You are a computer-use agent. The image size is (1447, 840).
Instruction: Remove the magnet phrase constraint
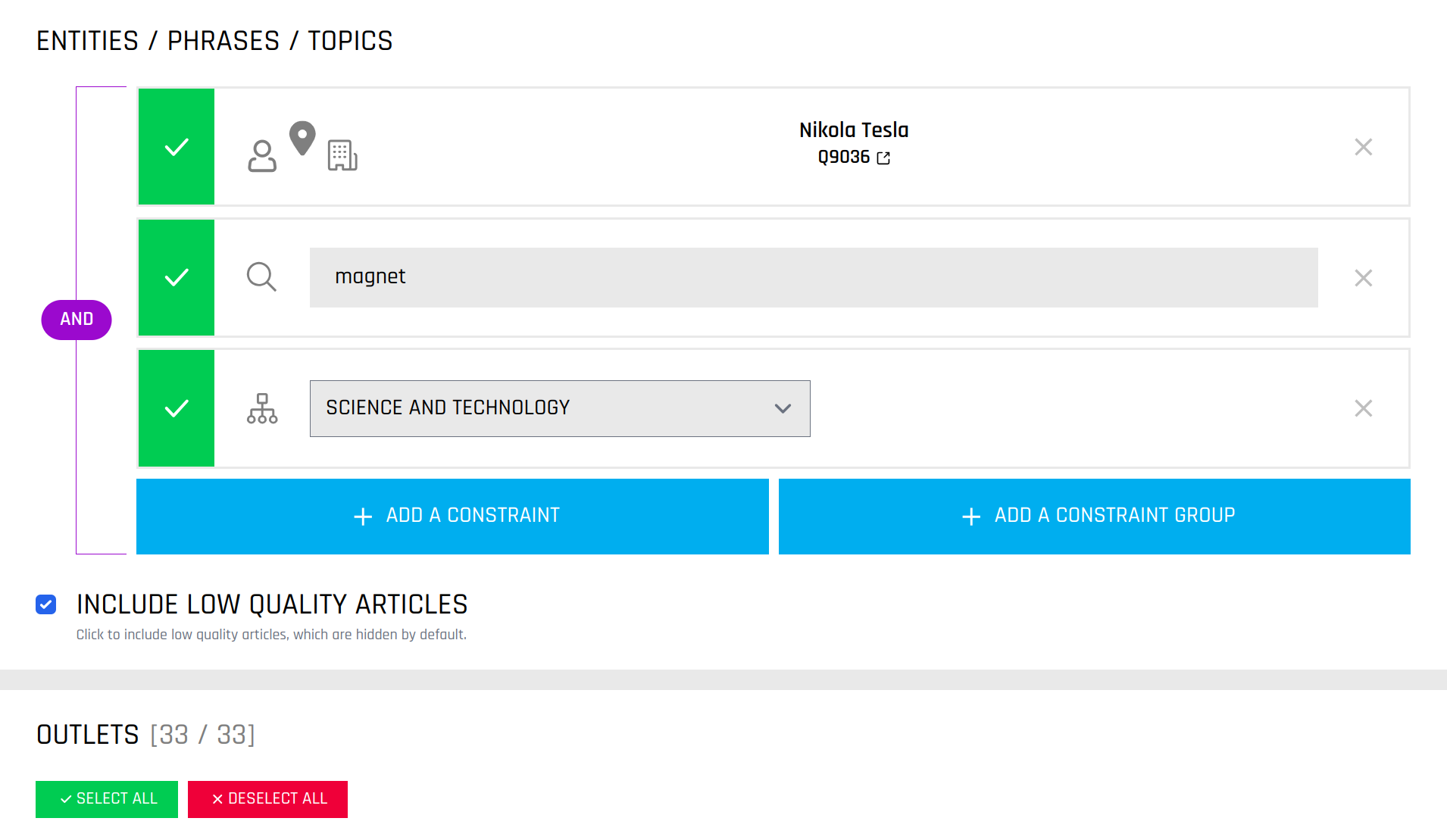(x=1363, y=278)
